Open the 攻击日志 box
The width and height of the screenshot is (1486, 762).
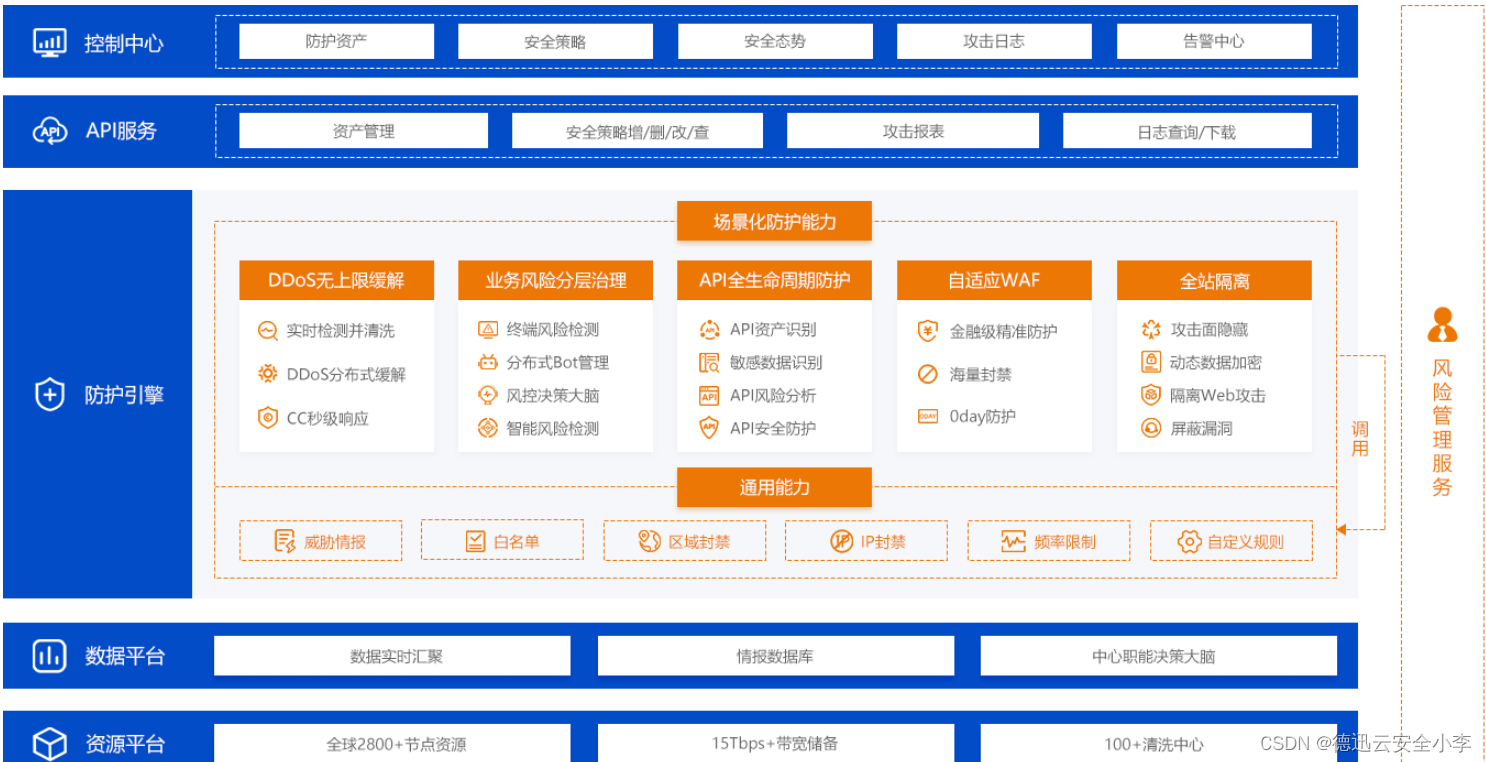click(994, 41)
